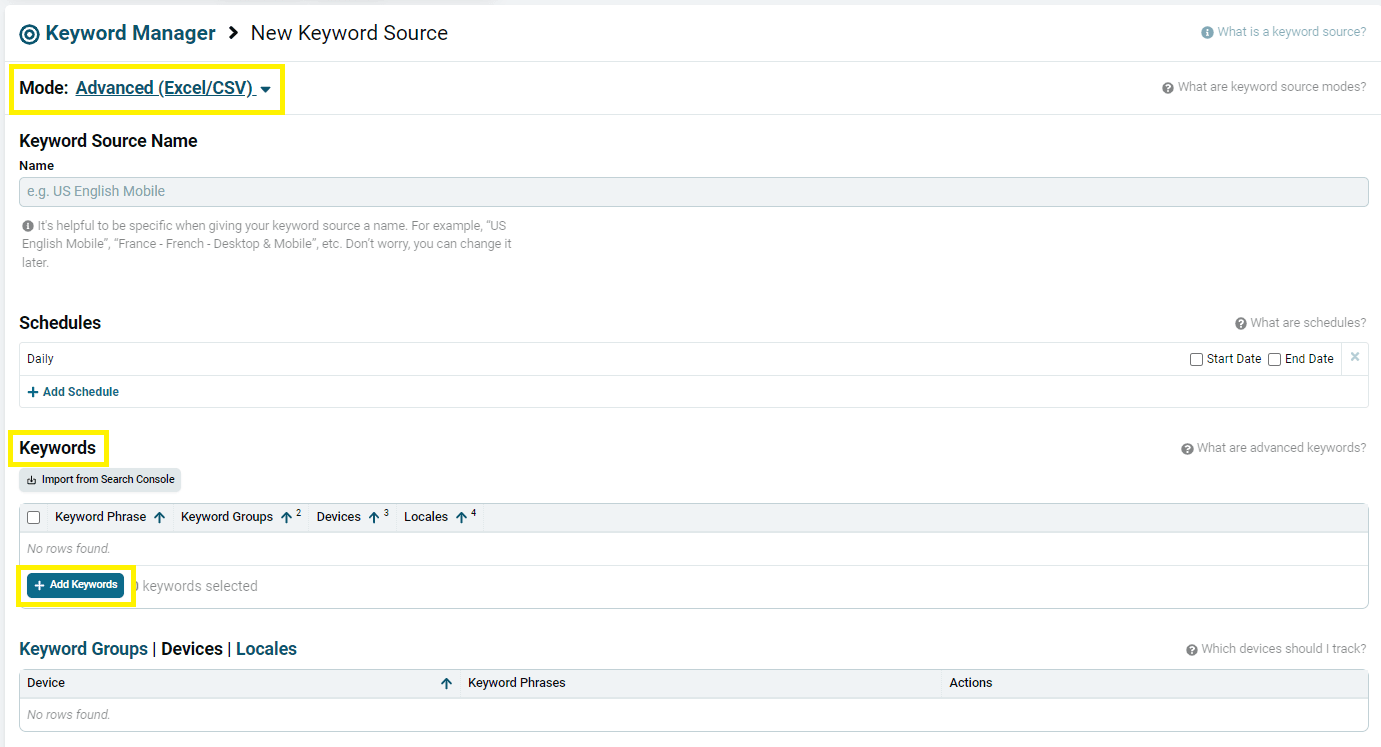The image size is (1381, 747).
Task: Switch to the Devices tab
Action: pyautogui.click(x=192, y=649)
